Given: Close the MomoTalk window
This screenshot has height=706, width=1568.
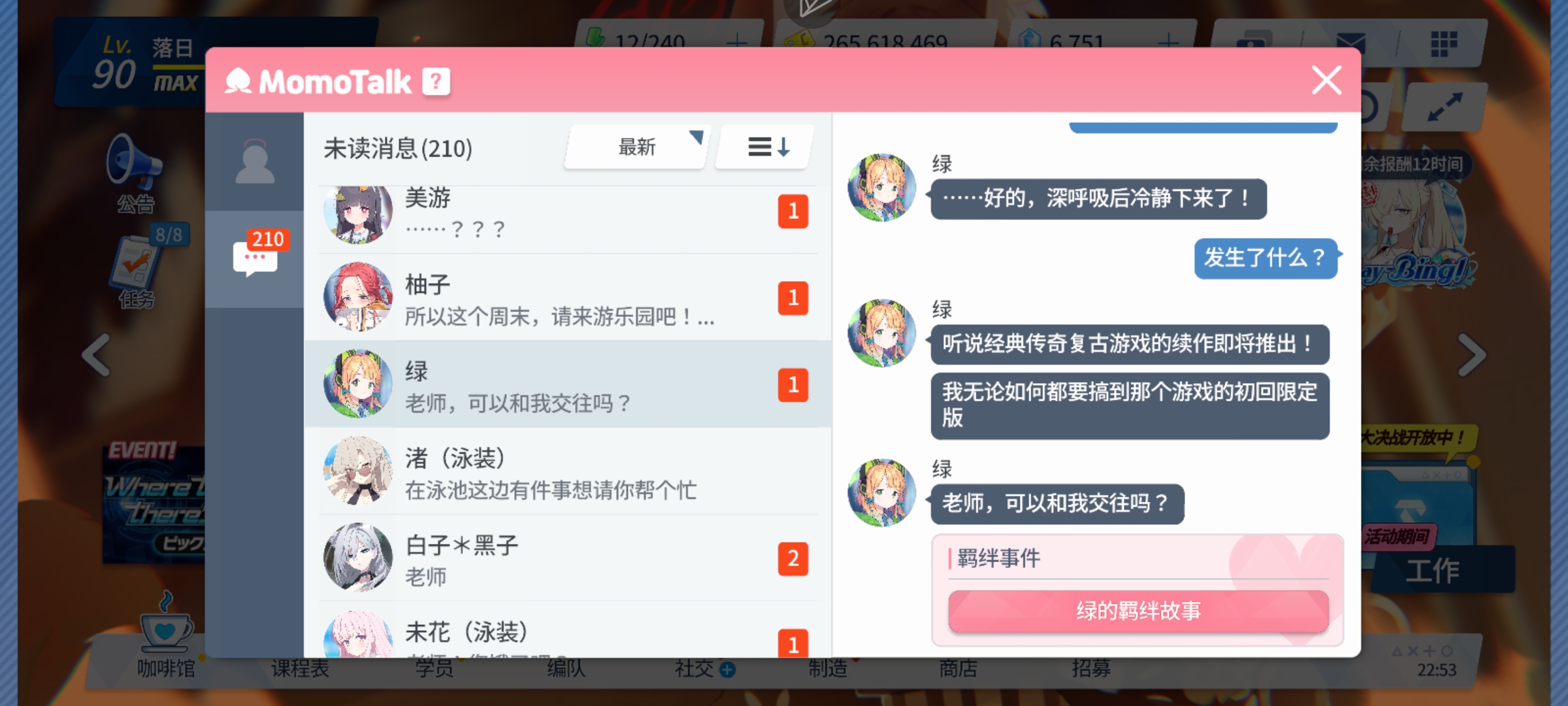Looking at the screenshot, I should (x=1326, y=80).
